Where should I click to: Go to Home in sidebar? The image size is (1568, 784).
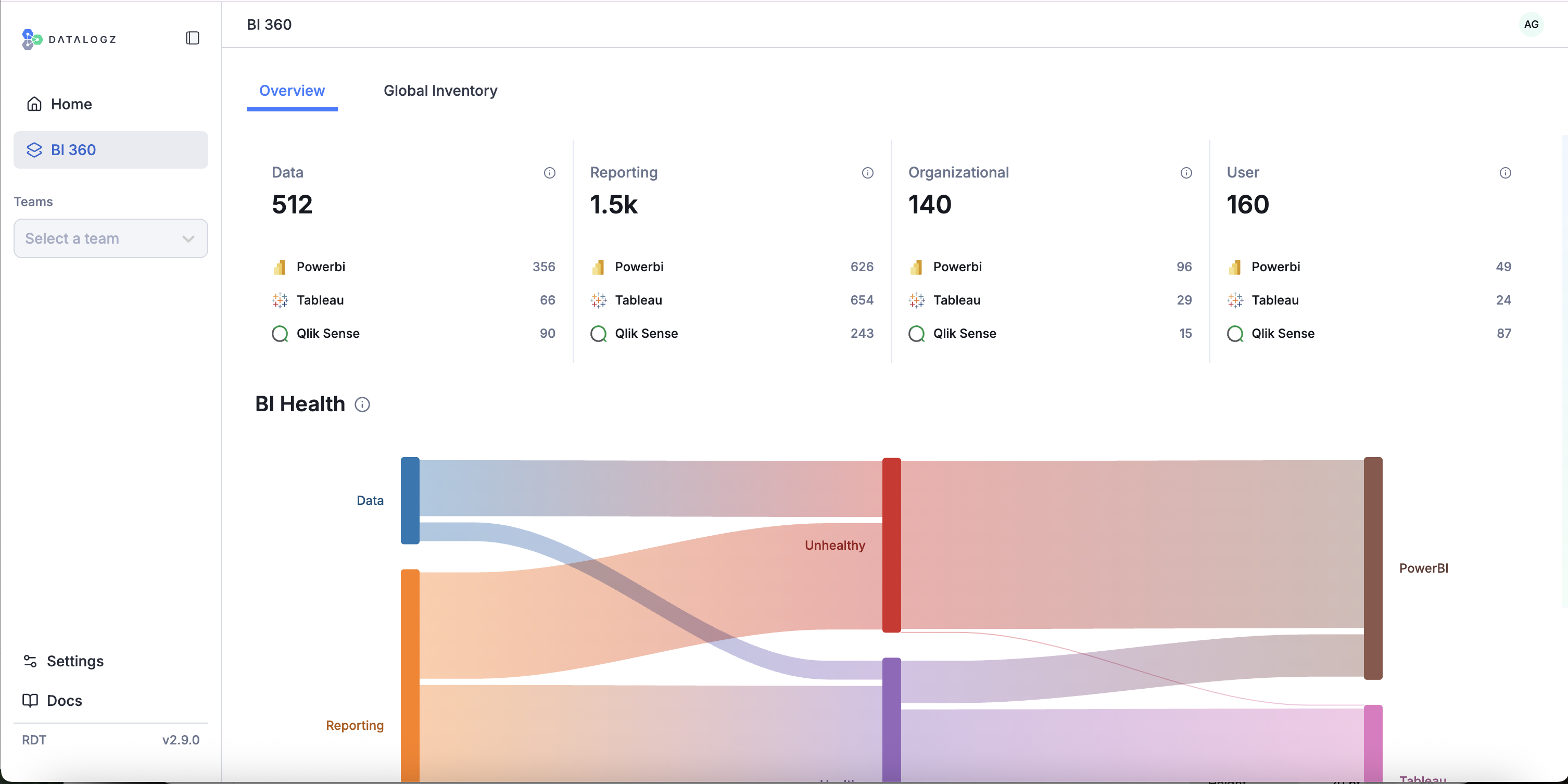(x=71, y=104)
